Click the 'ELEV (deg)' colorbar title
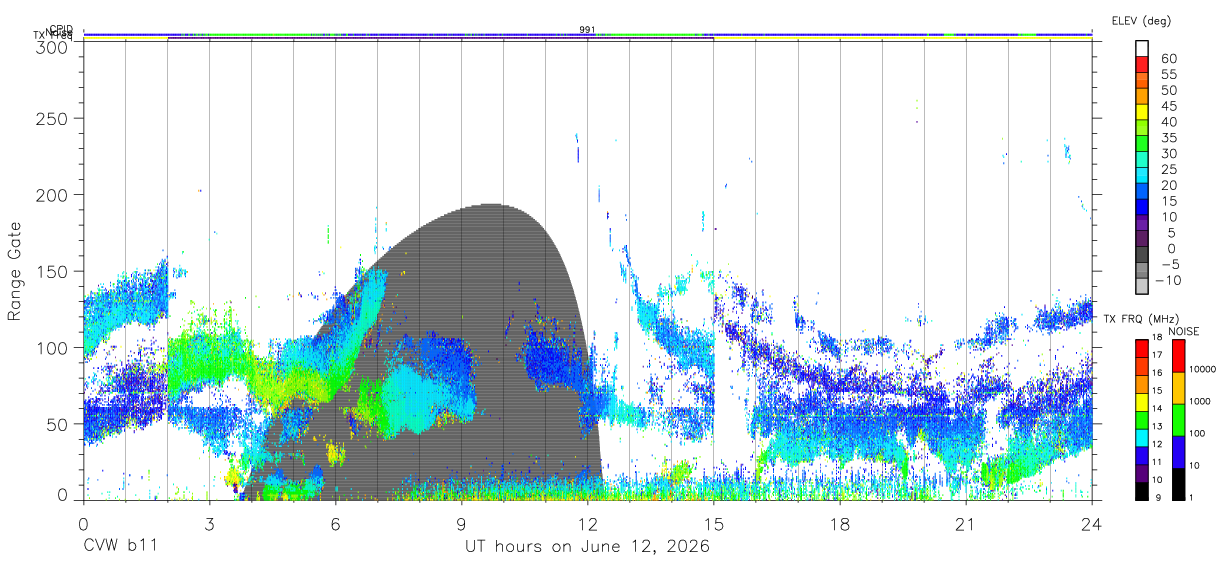 [1141, 20]
